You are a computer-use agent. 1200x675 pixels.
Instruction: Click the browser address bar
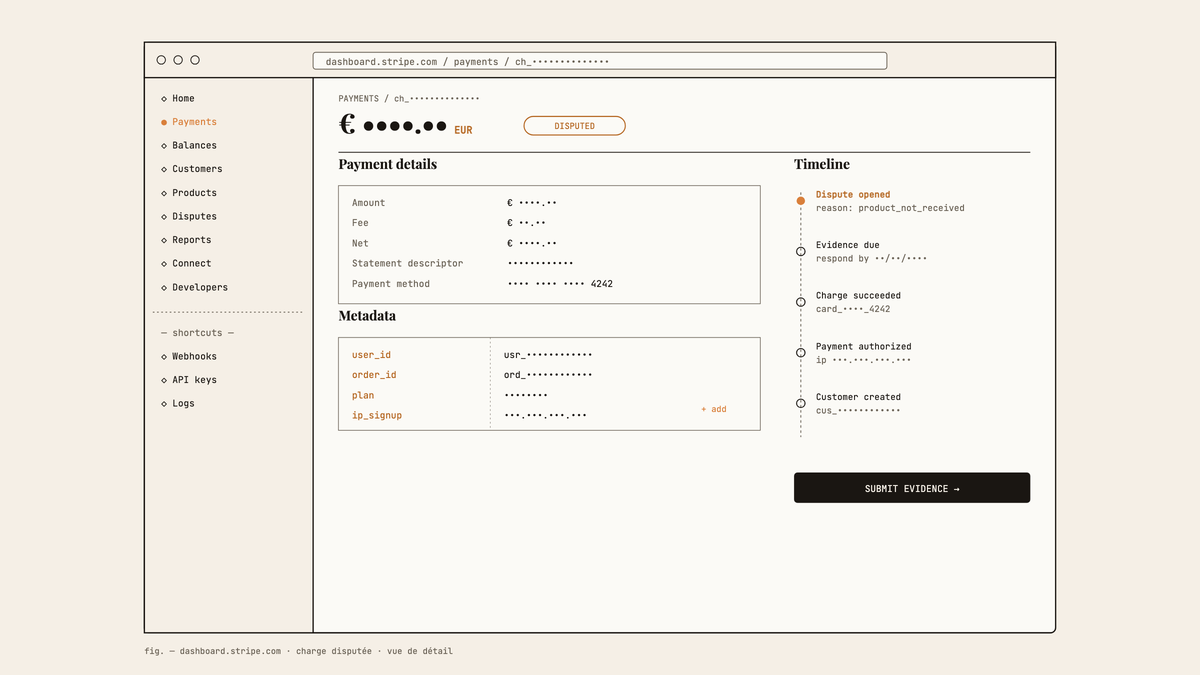point(600,61)
